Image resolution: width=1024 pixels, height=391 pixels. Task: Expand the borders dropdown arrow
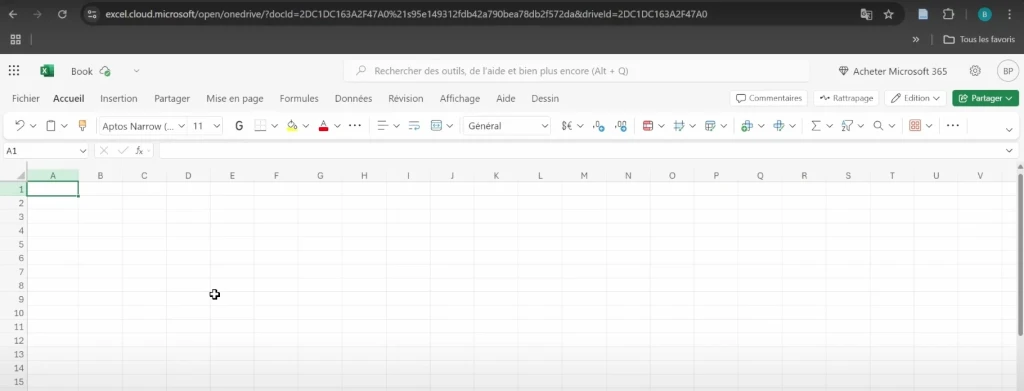pos(274,126)
